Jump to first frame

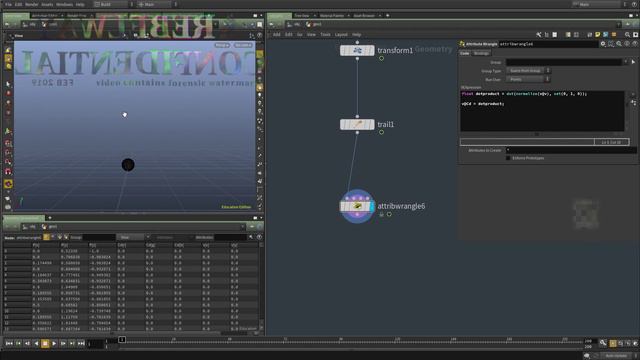point(9,344)
